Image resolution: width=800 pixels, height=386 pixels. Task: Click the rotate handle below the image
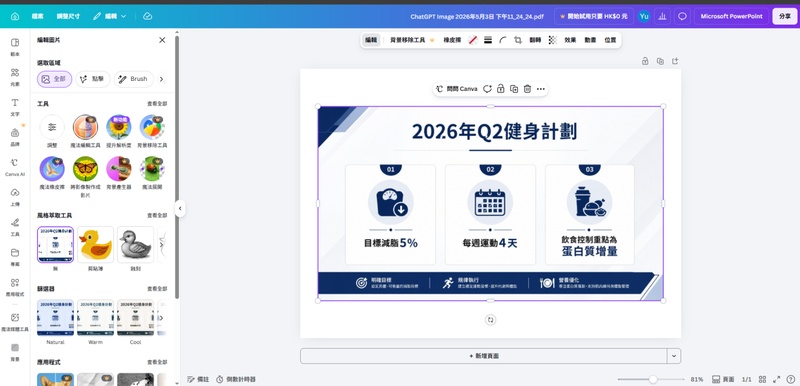click(490, 320)
